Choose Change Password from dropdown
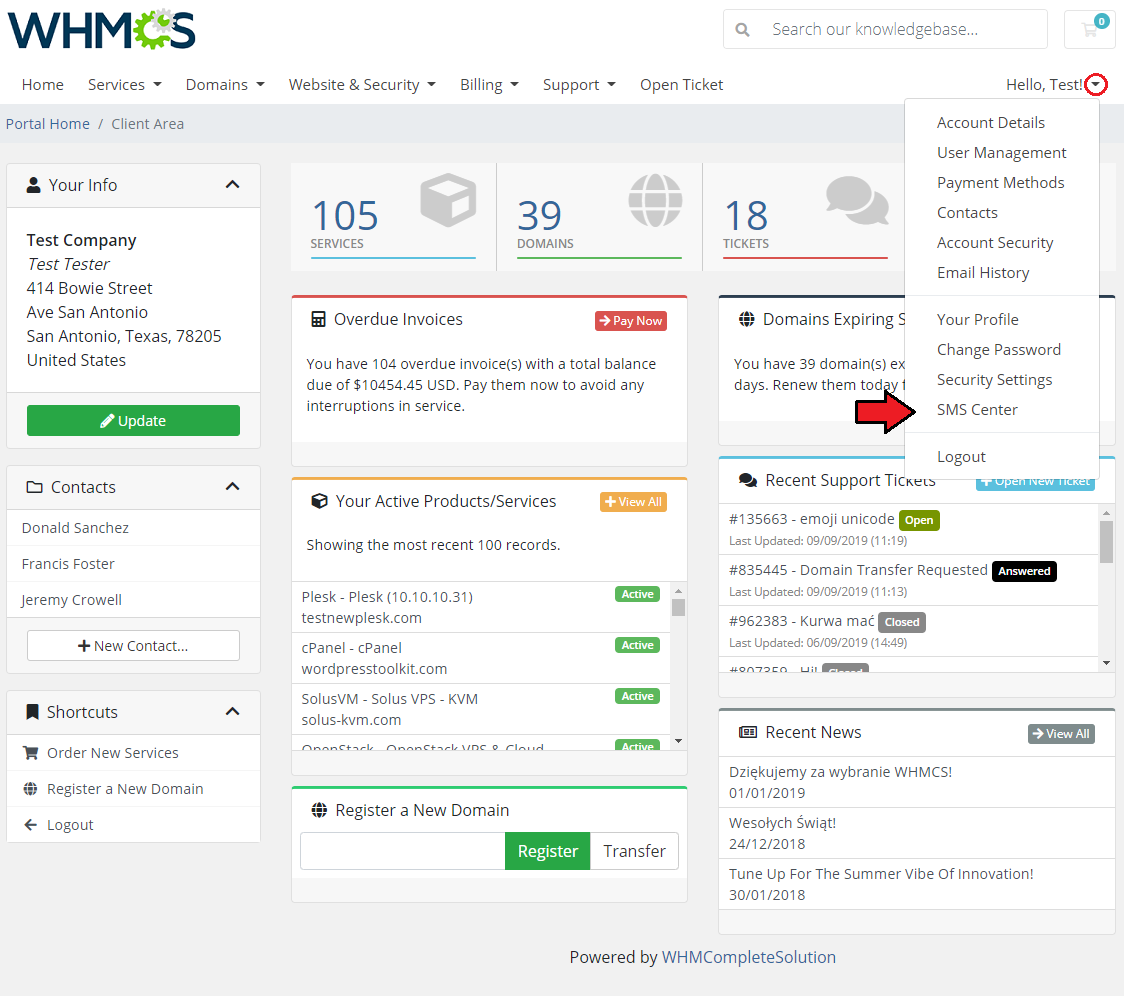This screenshot has width=1124, height=996. 998,350
